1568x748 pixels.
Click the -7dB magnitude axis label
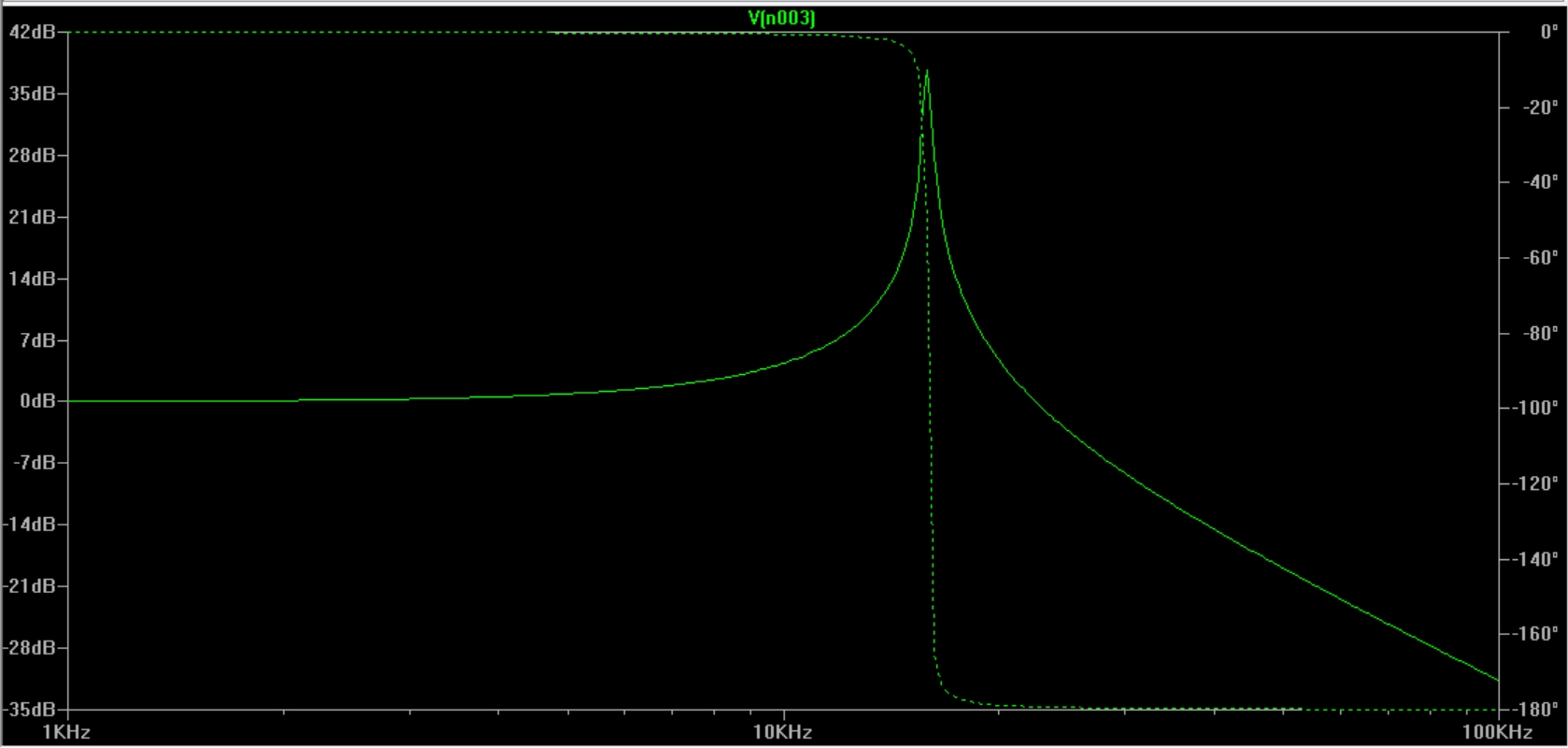[x=34, y=463]
